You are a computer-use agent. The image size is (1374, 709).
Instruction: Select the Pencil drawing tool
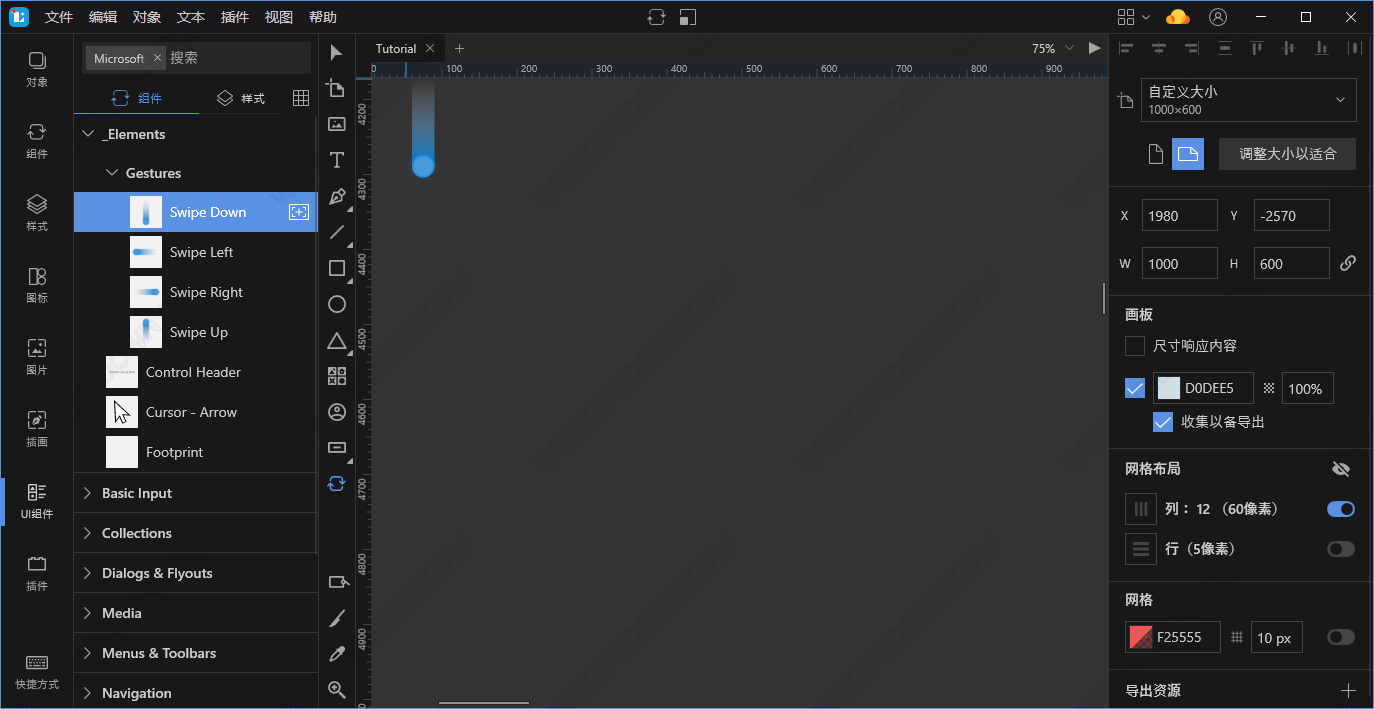[x=337, y=618]
